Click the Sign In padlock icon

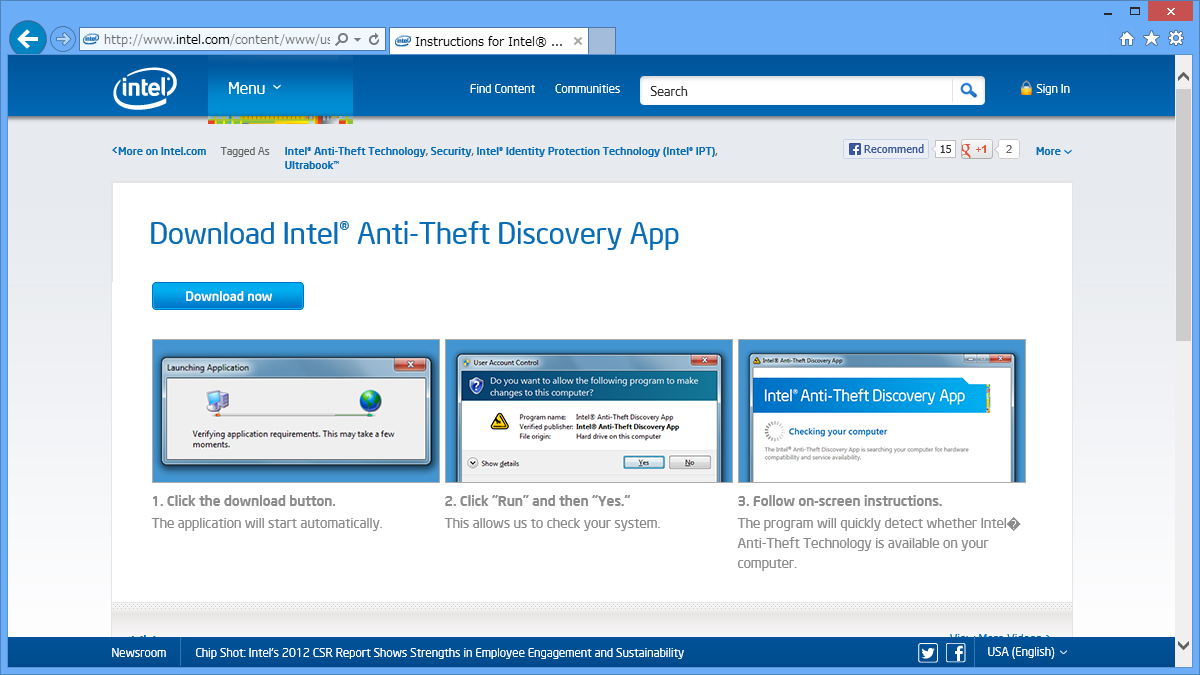(1026, 89)
